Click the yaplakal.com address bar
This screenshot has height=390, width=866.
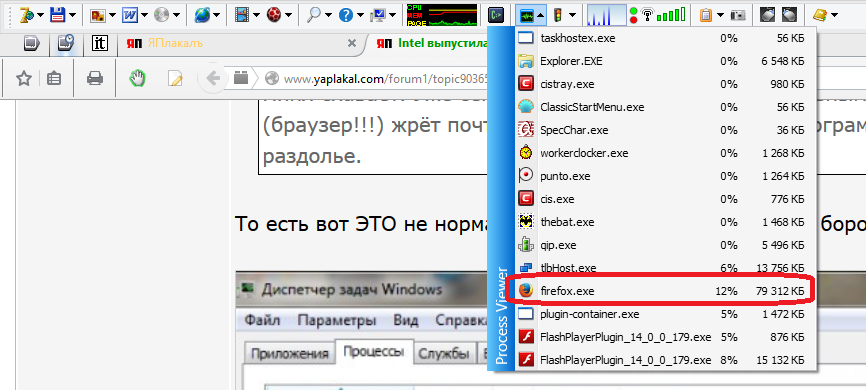376,79
